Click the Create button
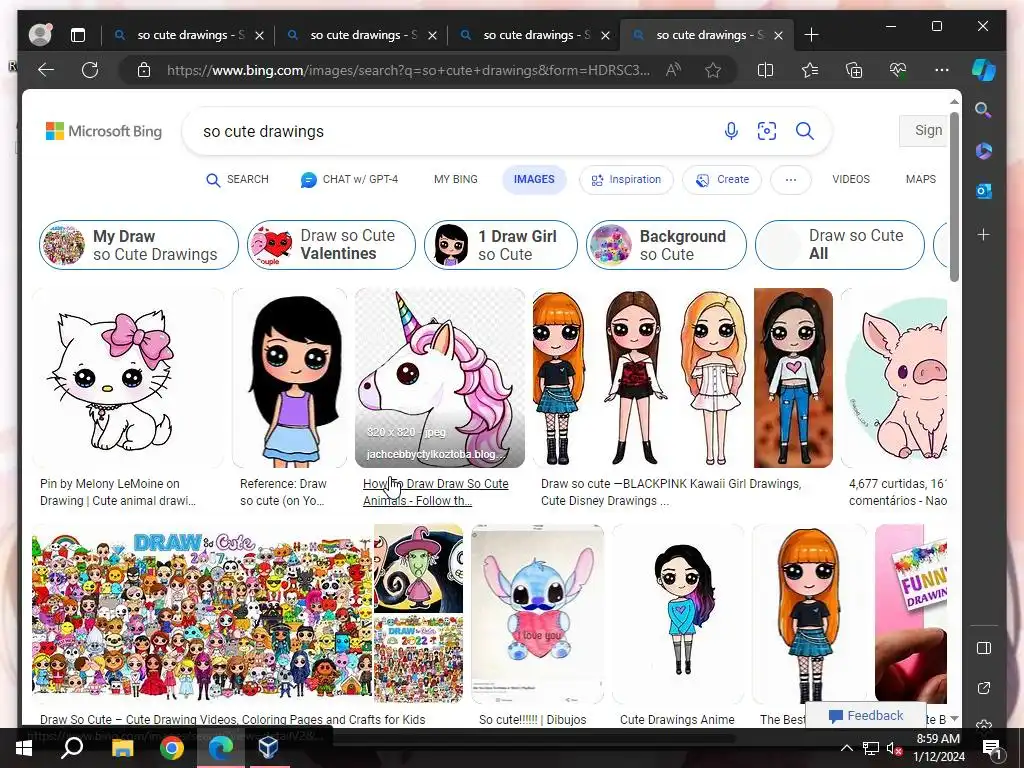1024x768 pixels. [722, 180]
